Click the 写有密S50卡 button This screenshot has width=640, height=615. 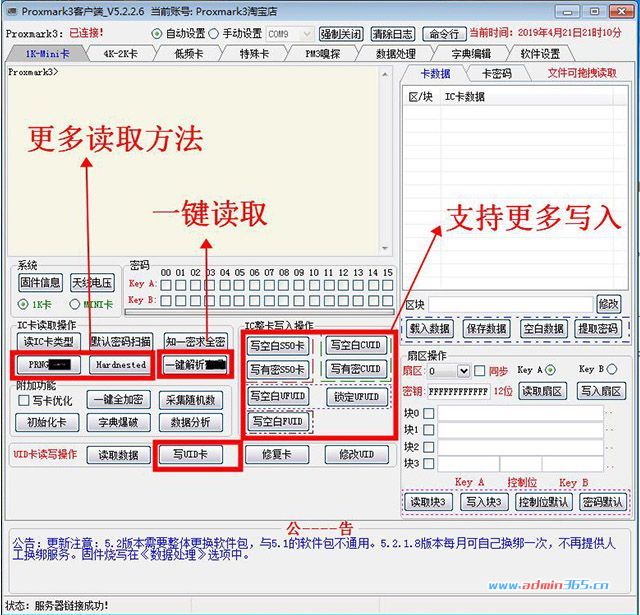(x=278, y=370)
